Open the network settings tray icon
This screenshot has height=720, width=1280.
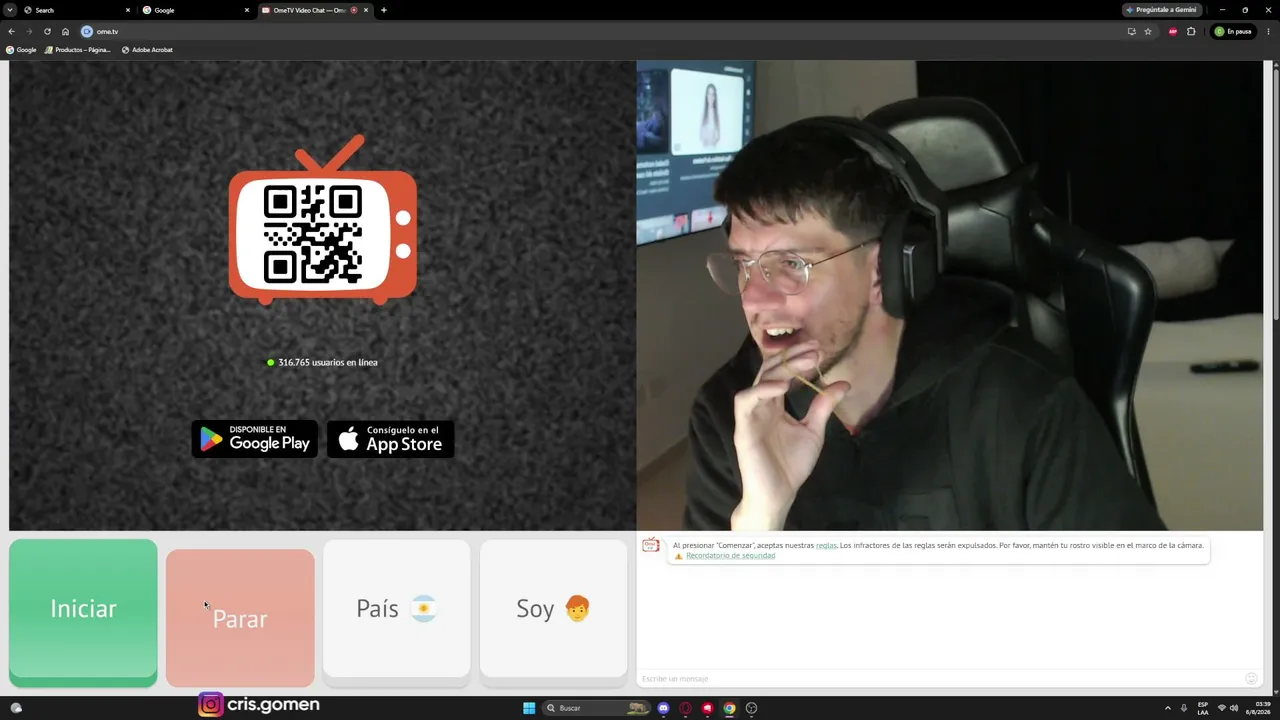1221,708
